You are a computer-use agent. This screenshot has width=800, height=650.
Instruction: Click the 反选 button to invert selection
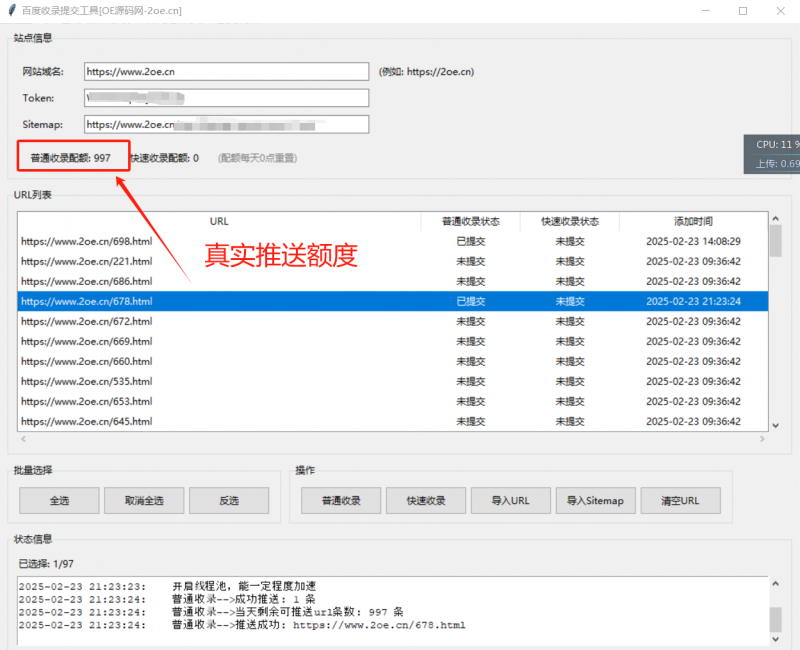[229, 500]
